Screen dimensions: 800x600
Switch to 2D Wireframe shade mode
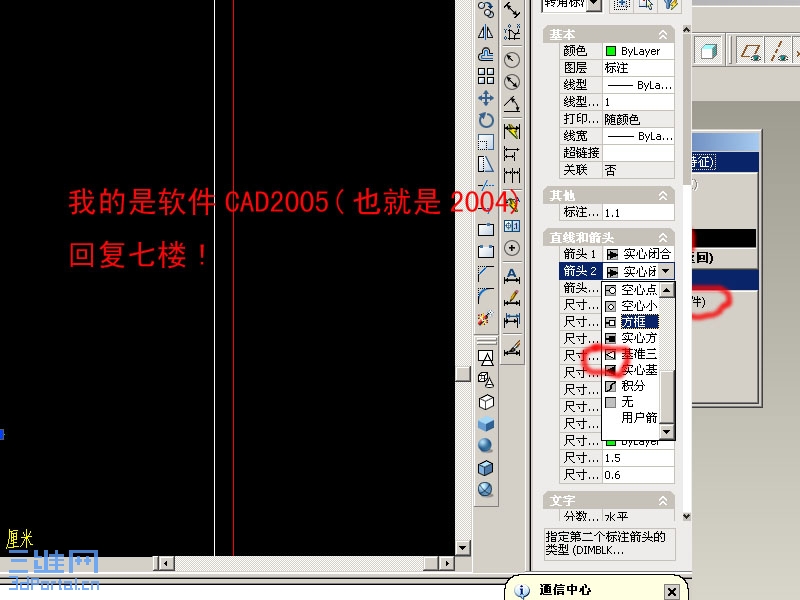click(x=486, y=358)
